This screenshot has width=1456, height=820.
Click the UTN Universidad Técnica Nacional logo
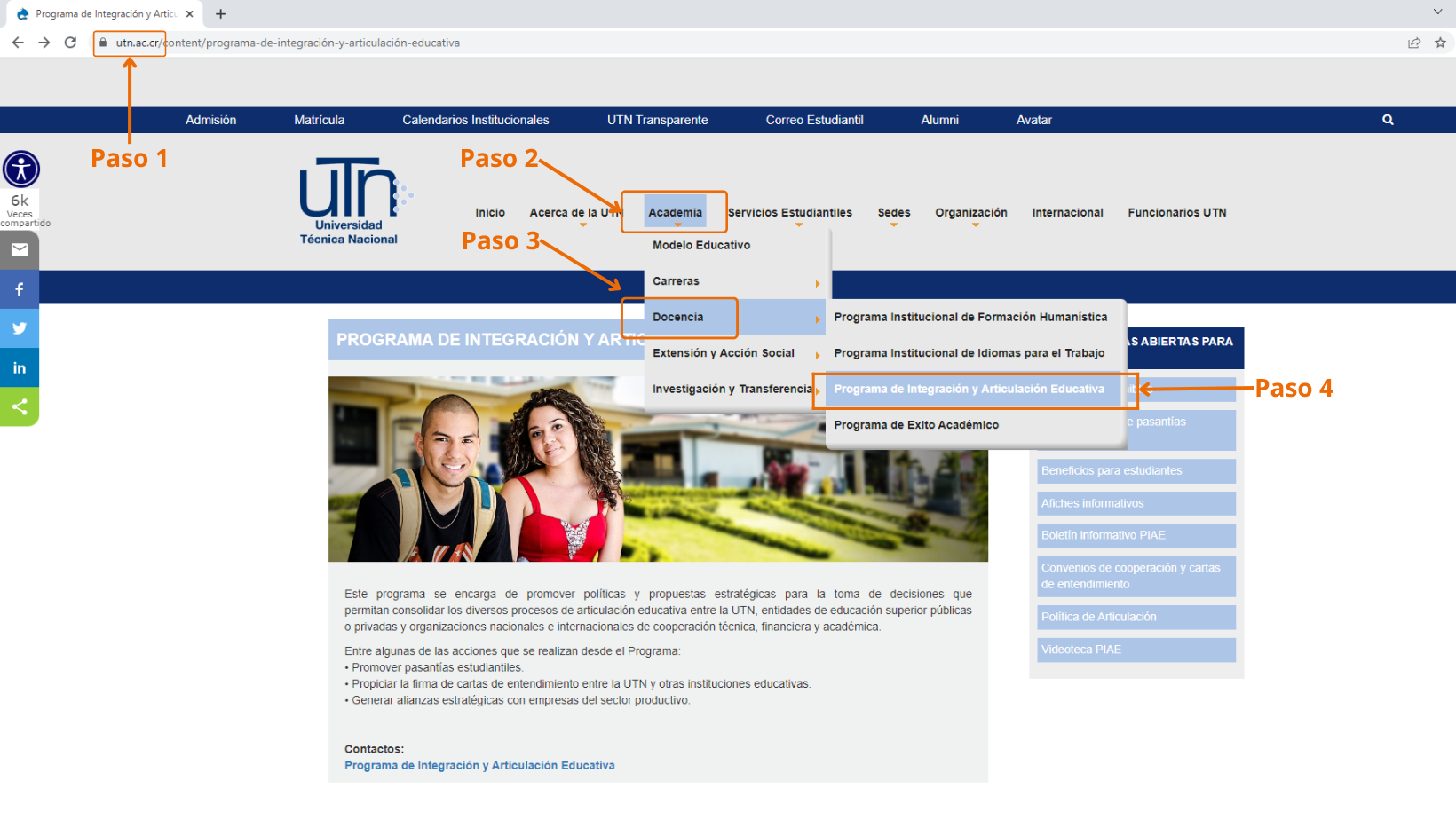coord(350,201)
